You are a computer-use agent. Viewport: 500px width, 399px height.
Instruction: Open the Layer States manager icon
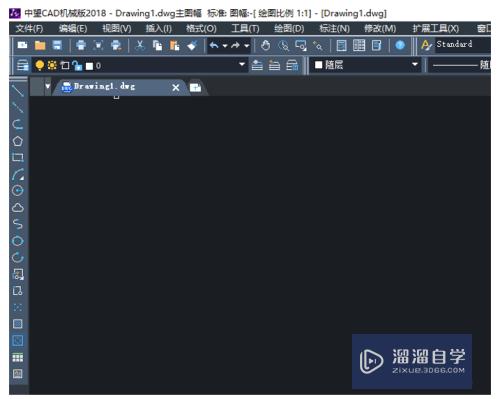click(x=292, y=65)
